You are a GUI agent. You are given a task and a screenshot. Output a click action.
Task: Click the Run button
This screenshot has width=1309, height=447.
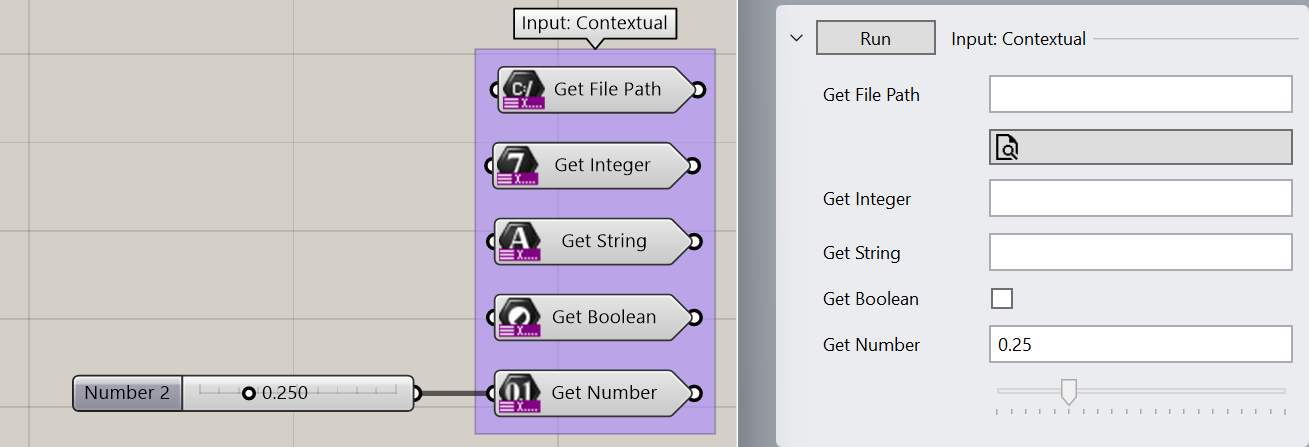(x=876, y=39)
